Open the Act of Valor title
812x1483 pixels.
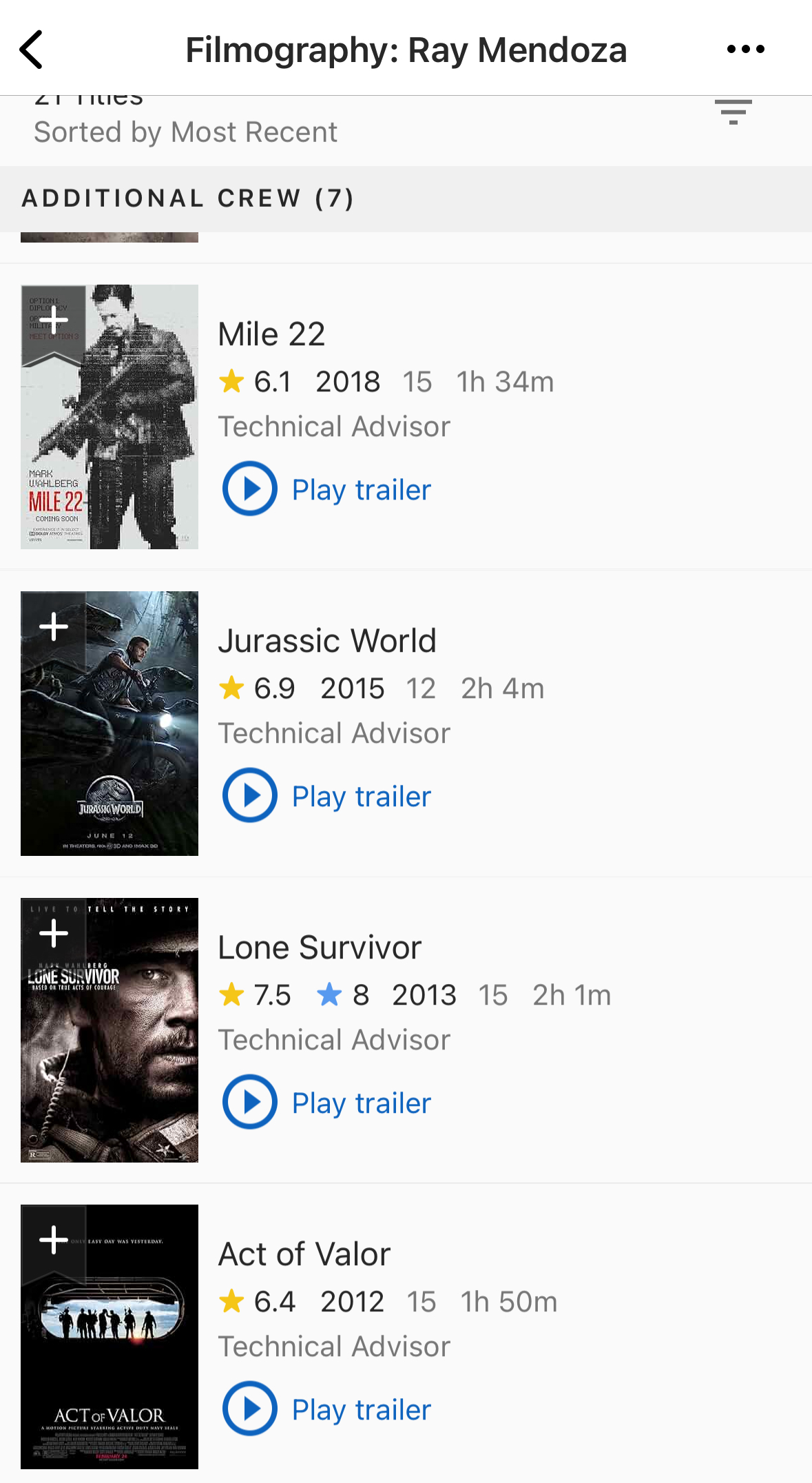[x=304, y=1254]
